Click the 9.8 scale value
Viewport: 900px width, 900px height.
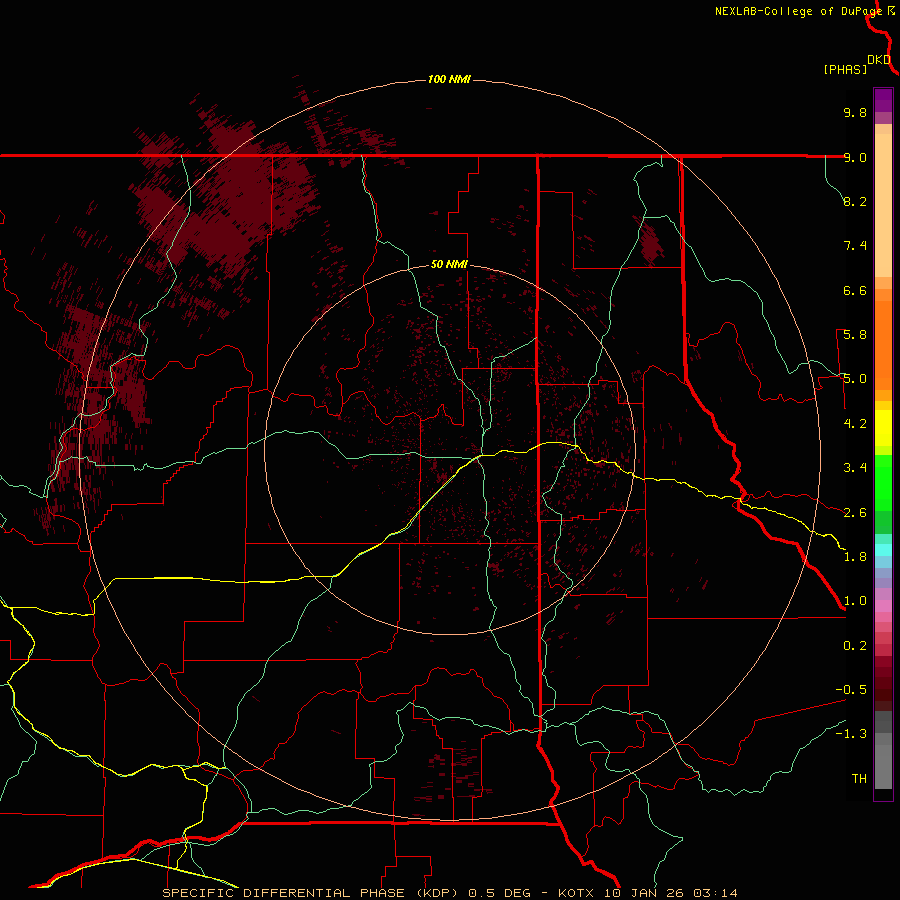coord(855,112)
